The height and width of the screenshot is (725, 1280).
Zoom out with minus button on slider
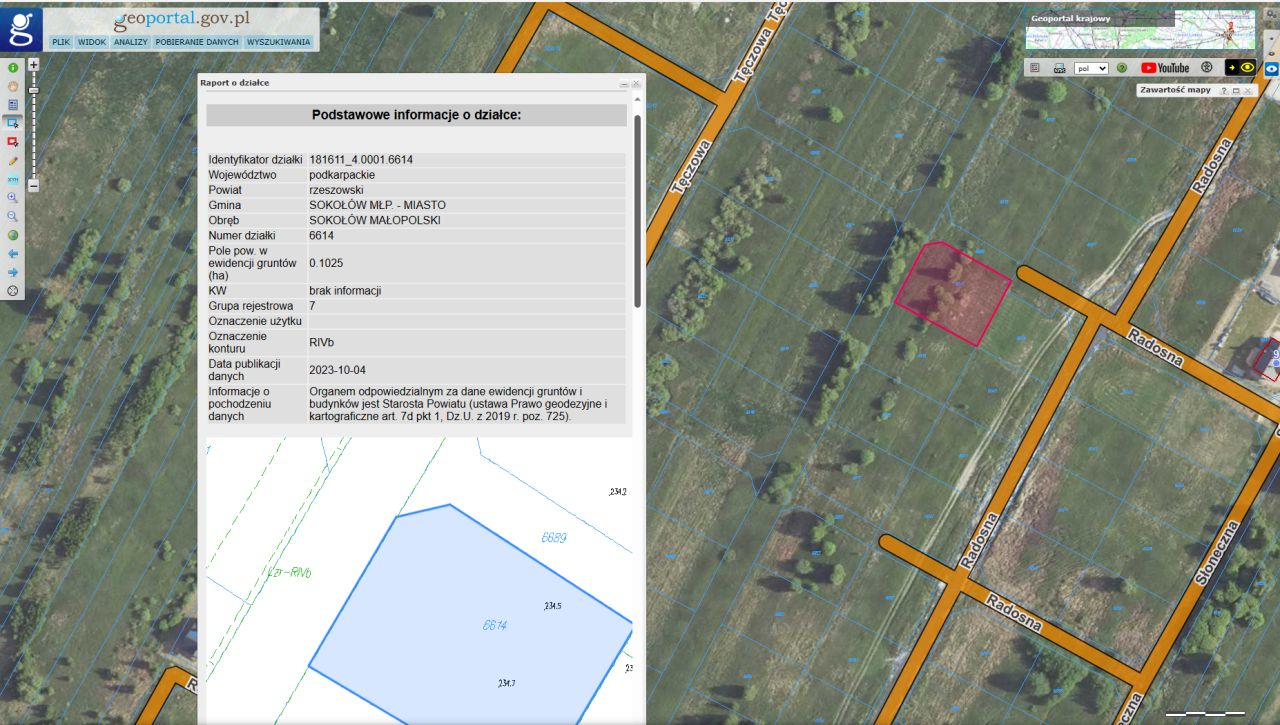[33, 185]
